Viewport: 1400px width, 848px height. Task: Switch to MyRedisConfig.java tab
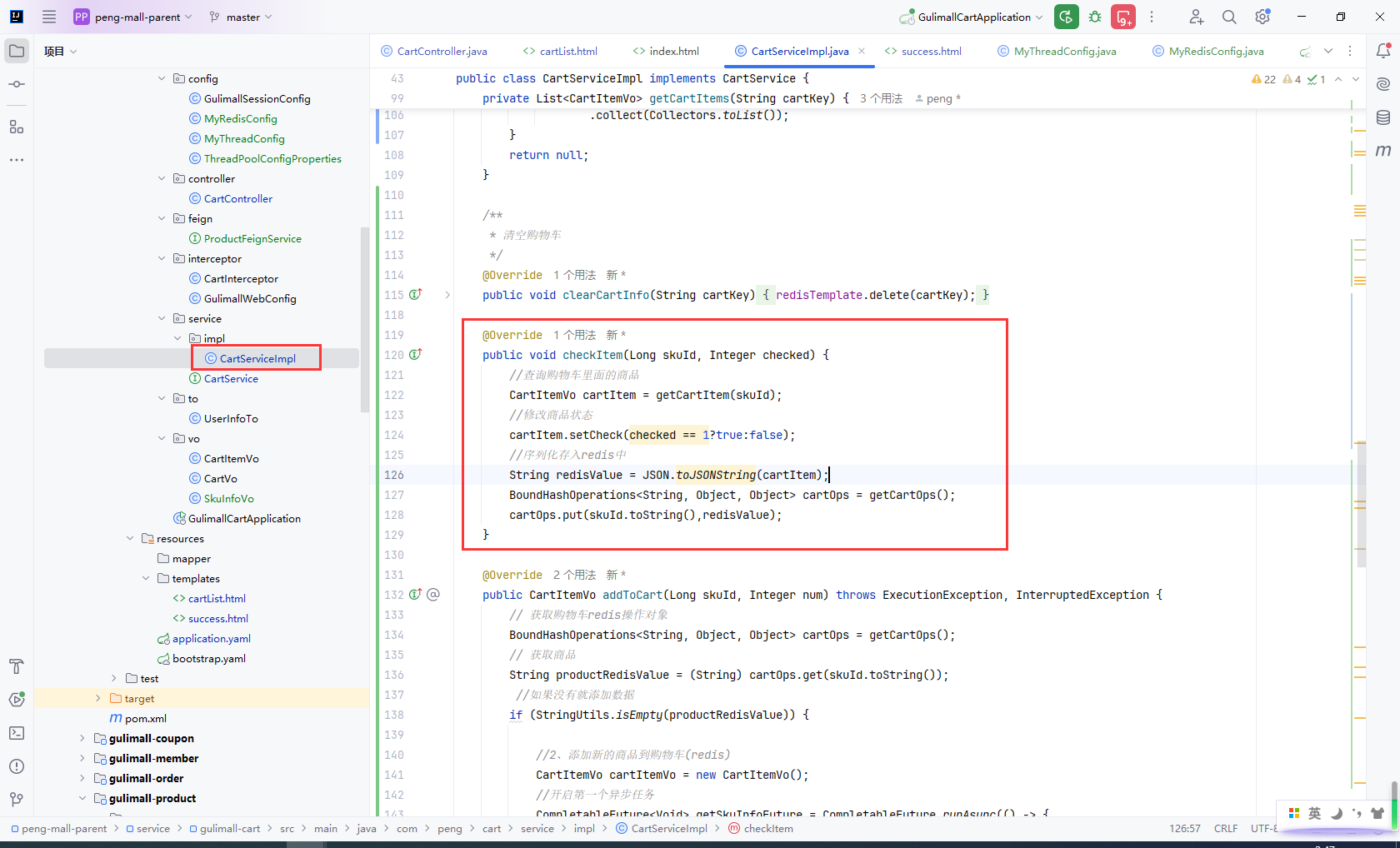click(x=1208, y=51)
